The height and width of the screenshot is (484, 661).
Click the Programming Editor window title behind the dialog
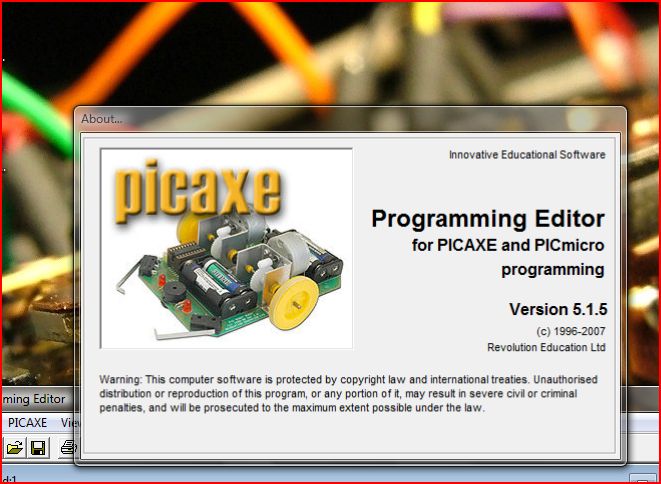(x=34, y=399)
